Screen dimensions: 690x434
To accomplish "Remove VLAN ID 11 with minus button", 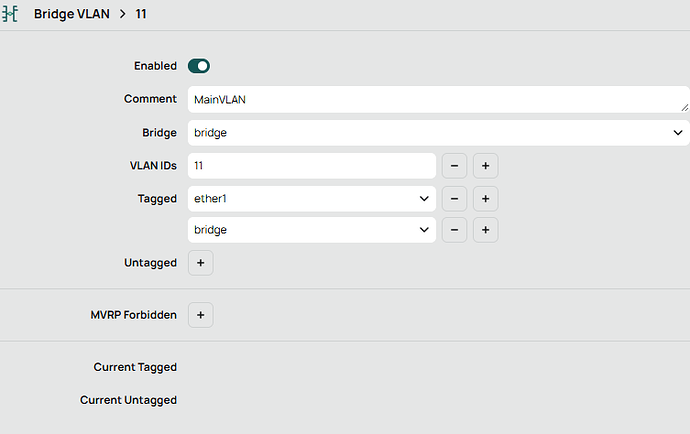I will pos(453,165).
